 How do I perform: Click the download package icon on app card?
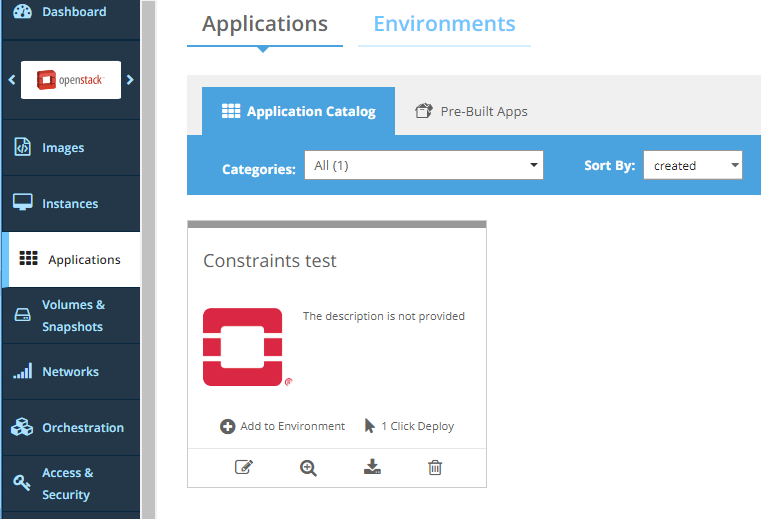coord(372,467)
